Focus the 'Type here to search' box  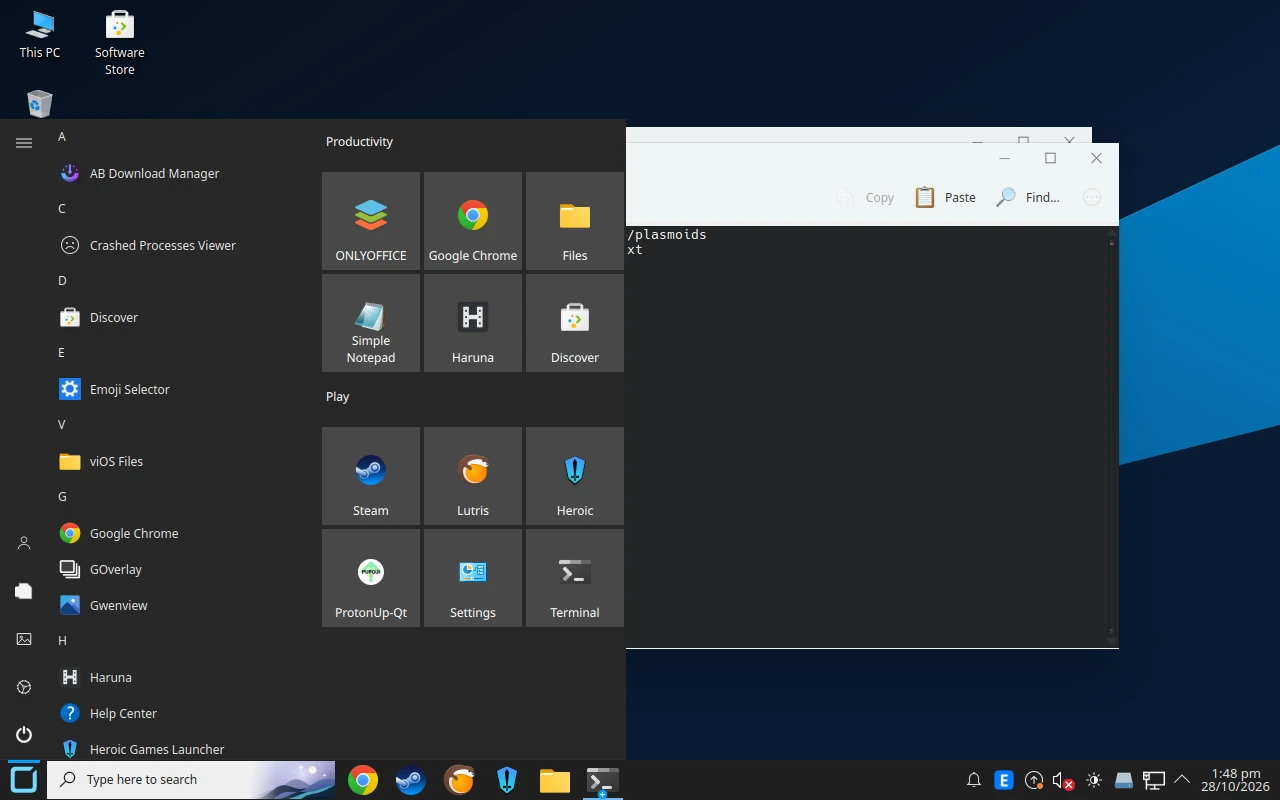[191, 779]
